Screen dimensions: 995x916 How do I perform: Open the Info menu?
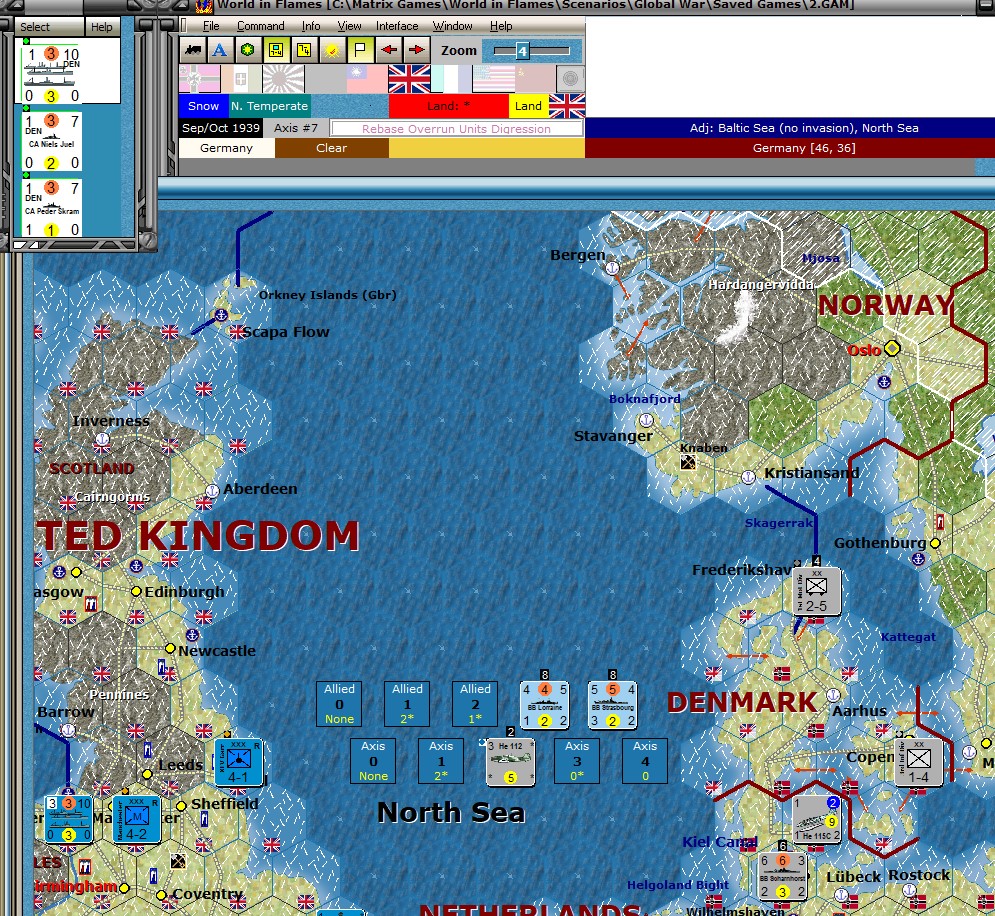(310, 26)
